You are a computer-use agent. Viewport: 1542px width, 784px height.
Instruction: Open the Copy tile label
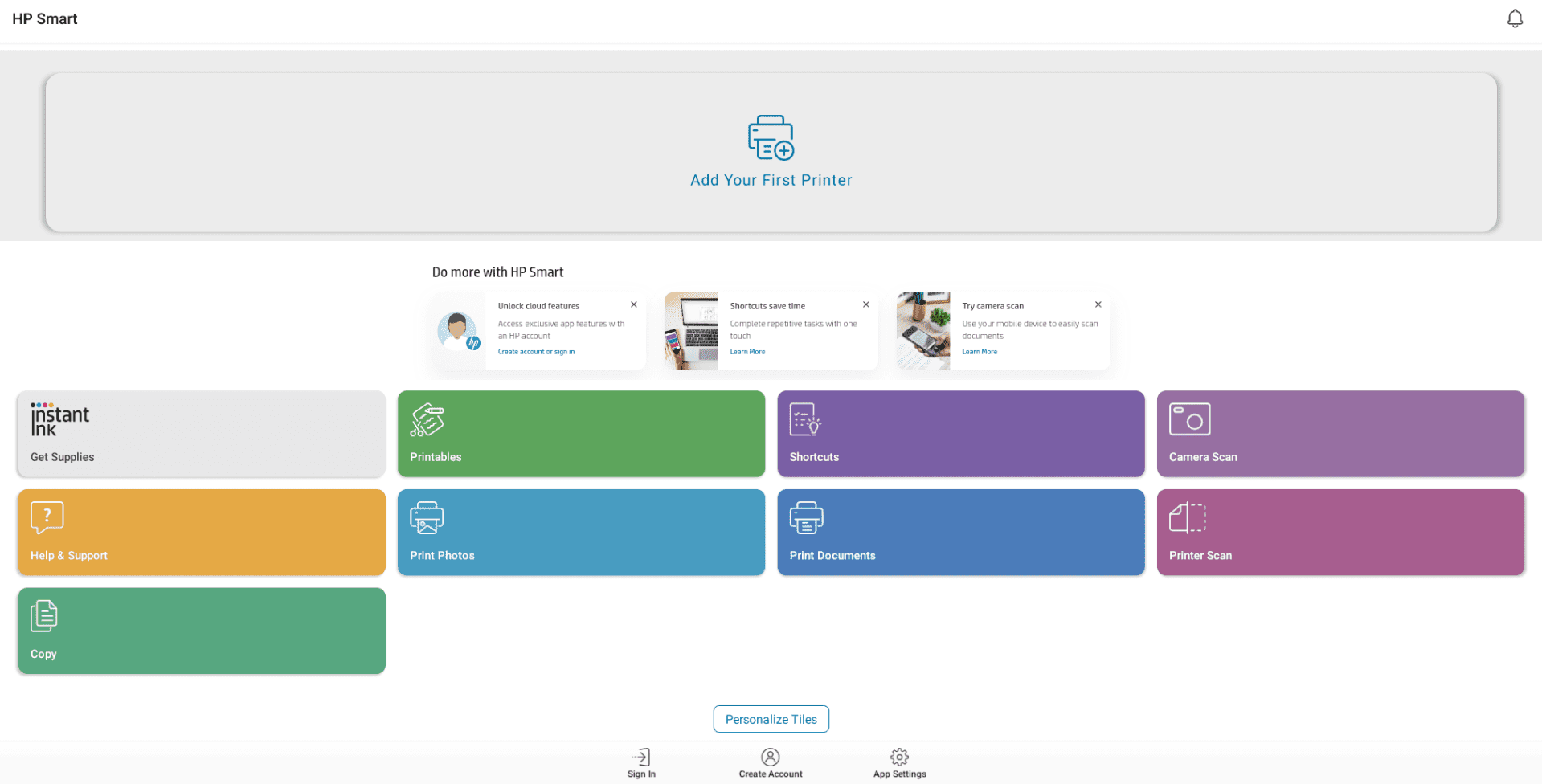(43, 654)
